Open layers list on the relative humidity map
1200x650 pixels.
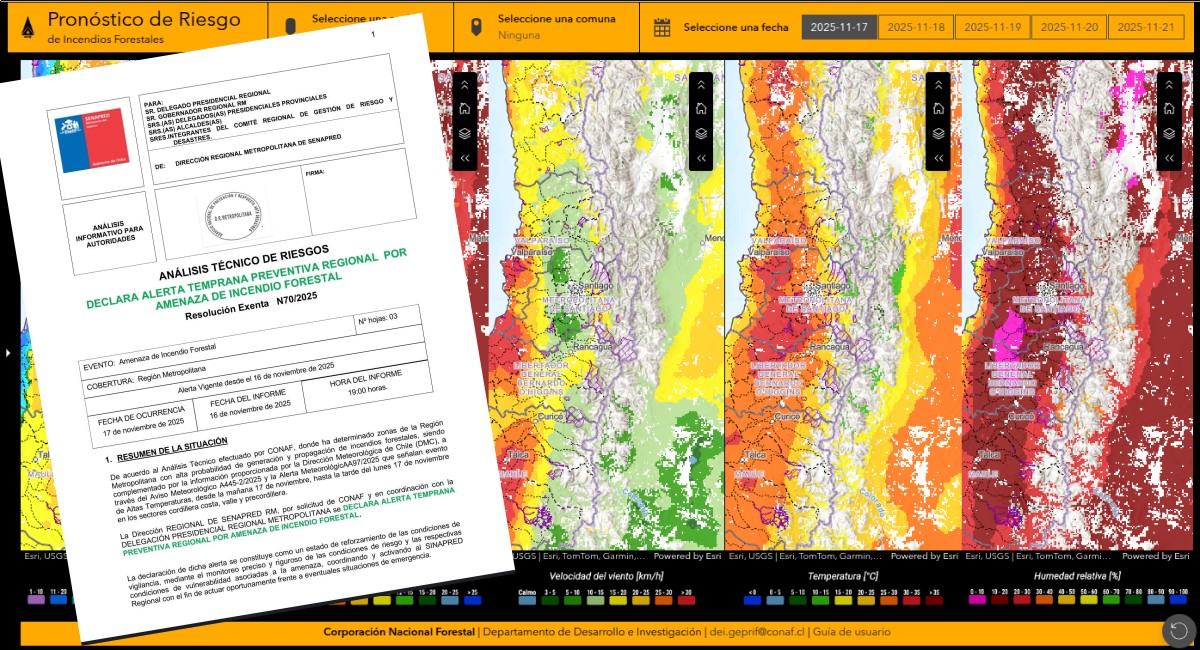(1169, 133)
